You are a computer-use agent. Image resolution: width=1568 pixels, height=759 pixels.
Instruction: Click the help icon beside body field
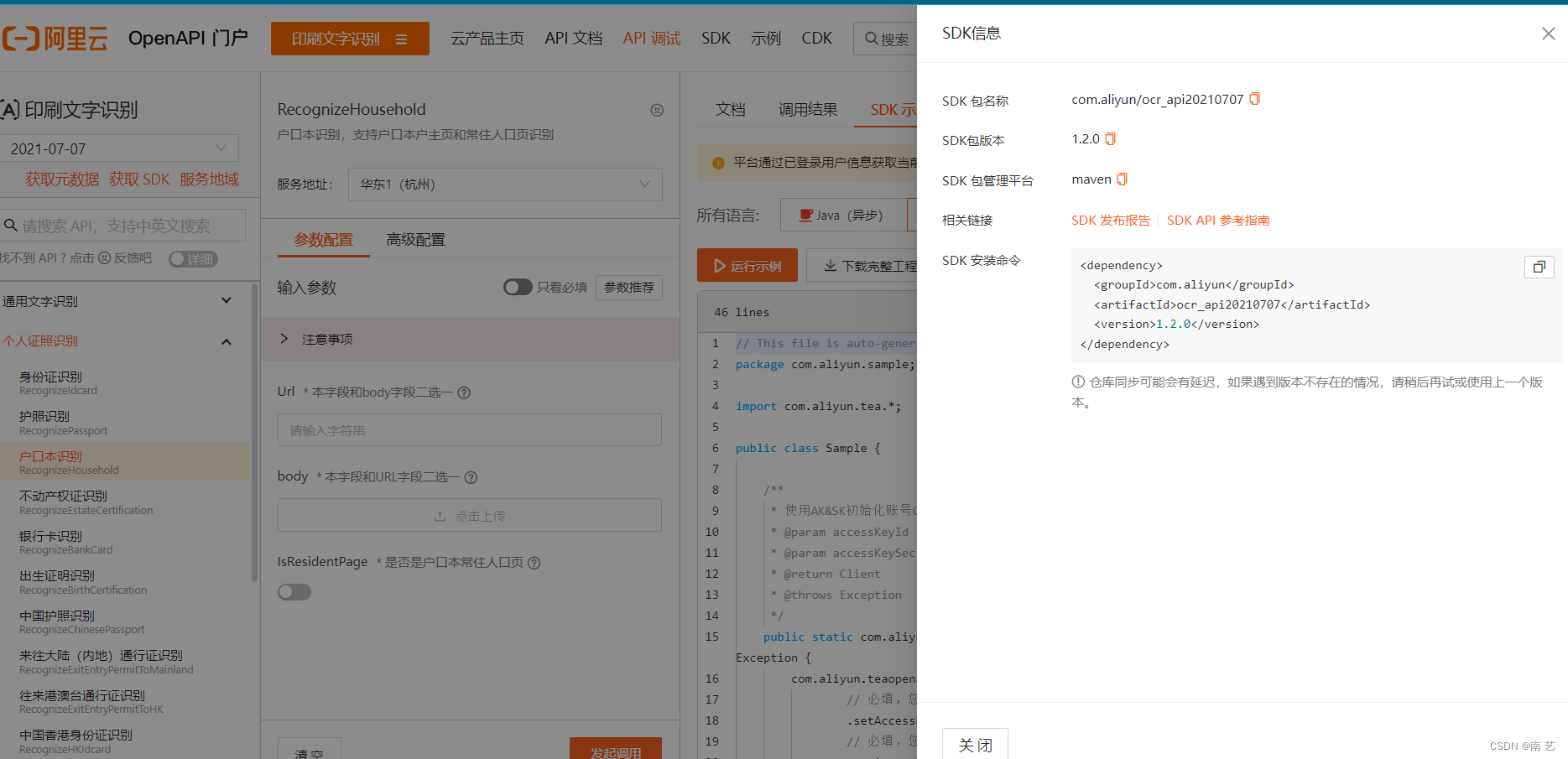click(x=471, y=477)
